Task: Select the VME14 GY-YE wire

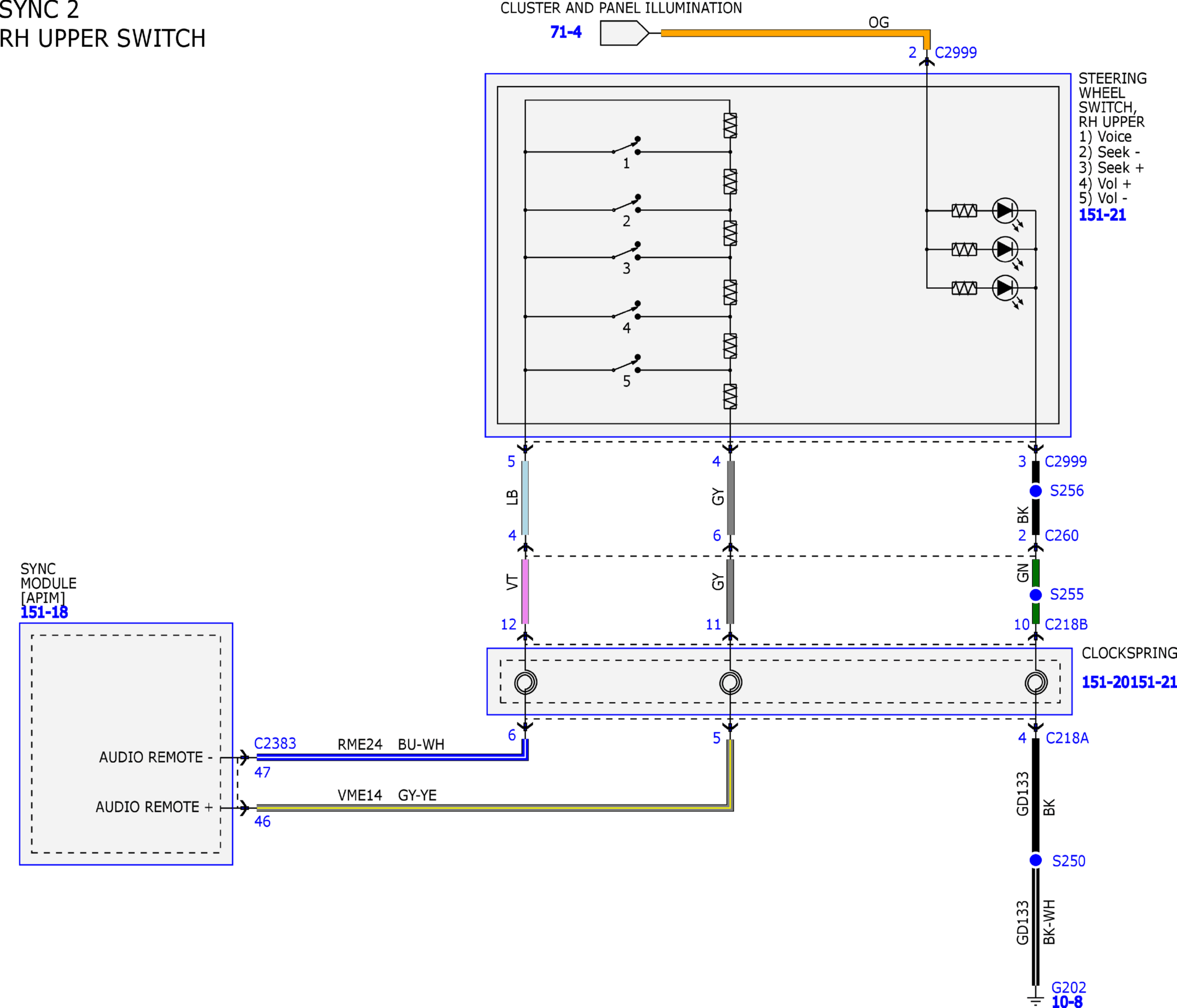Action: [492, 807]
